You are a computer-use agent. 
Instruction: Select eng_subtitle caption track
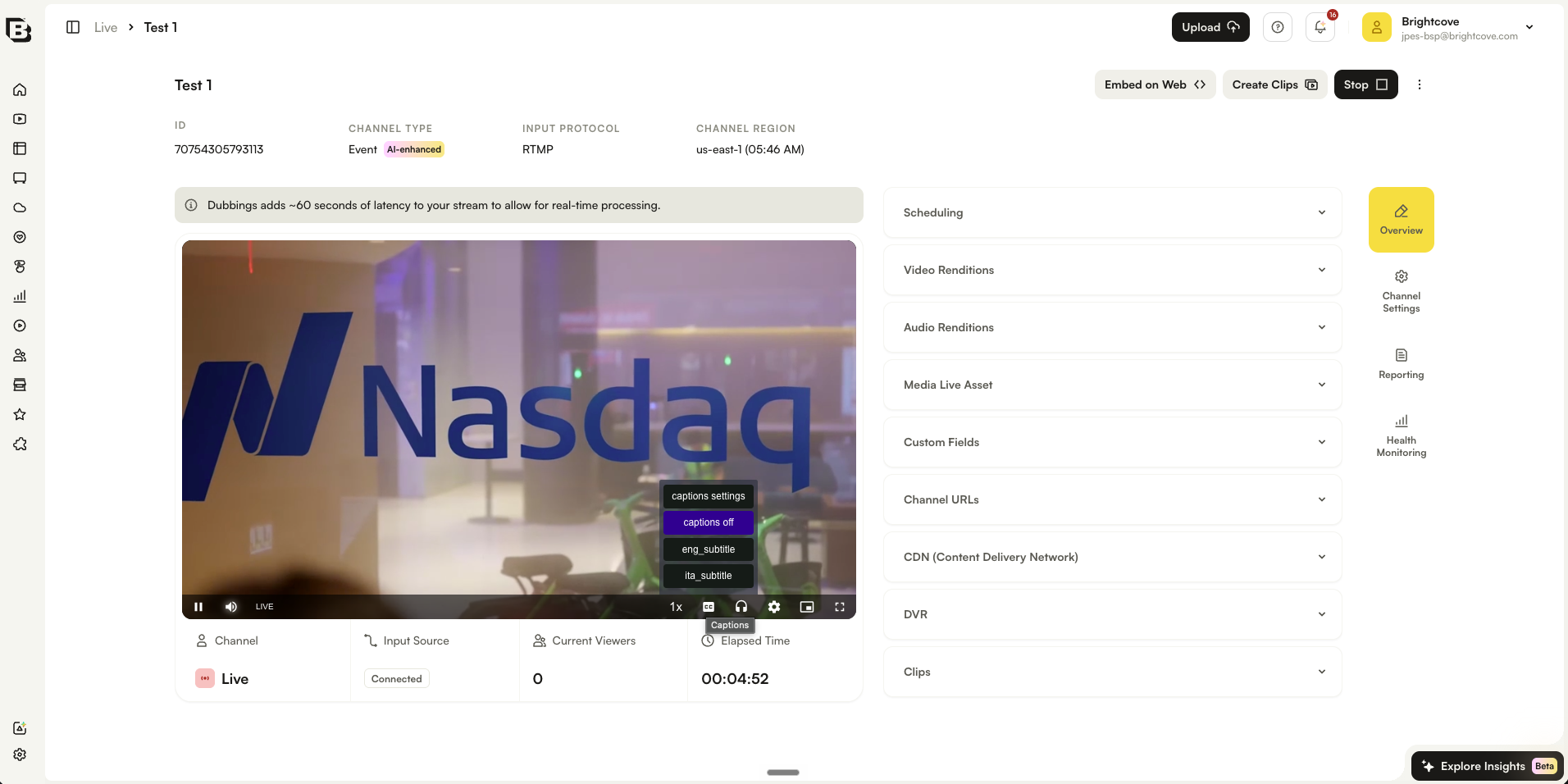pos(709,549)
